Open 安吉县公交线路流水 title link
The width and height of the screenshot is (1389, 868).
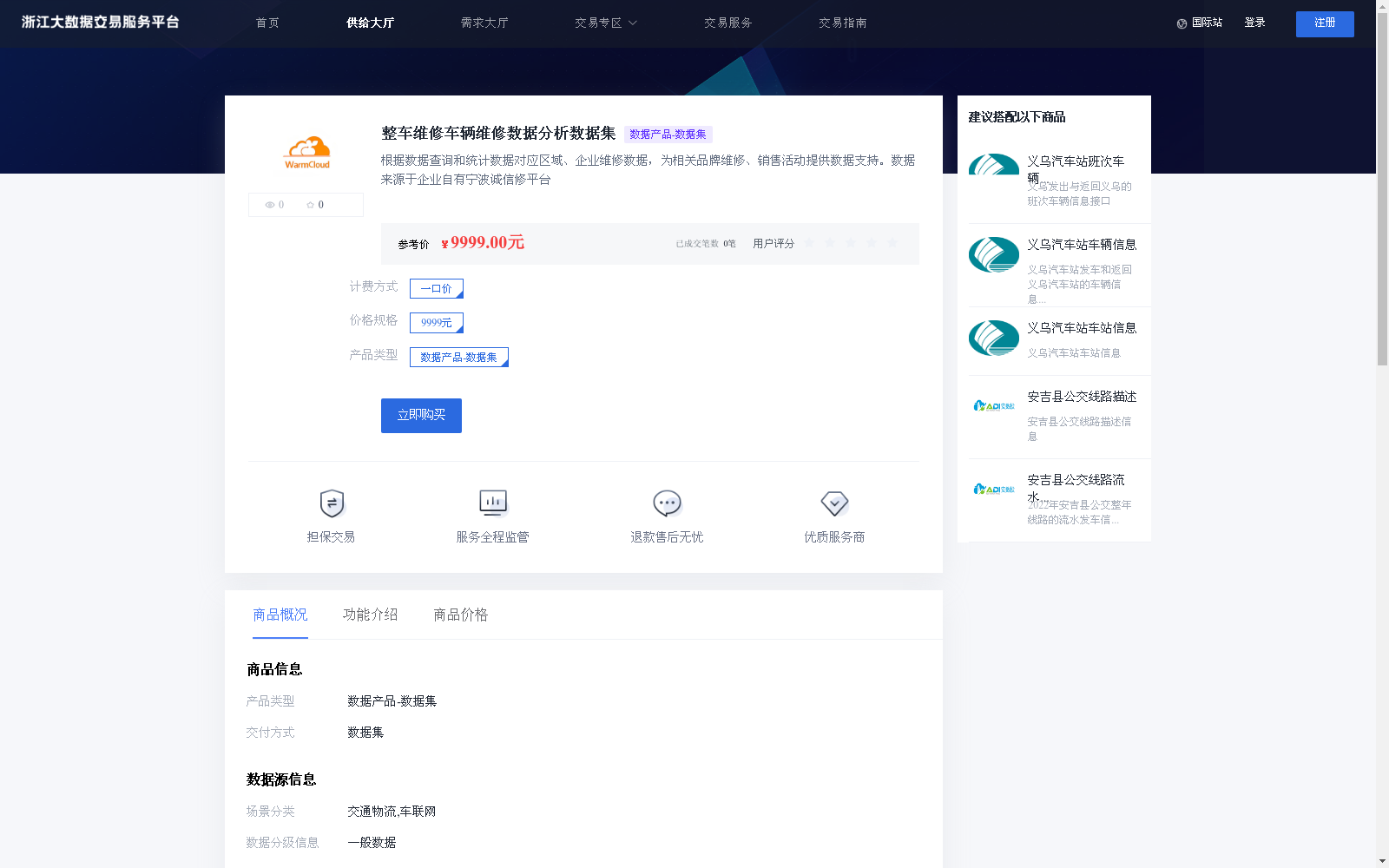[1076, 488]
